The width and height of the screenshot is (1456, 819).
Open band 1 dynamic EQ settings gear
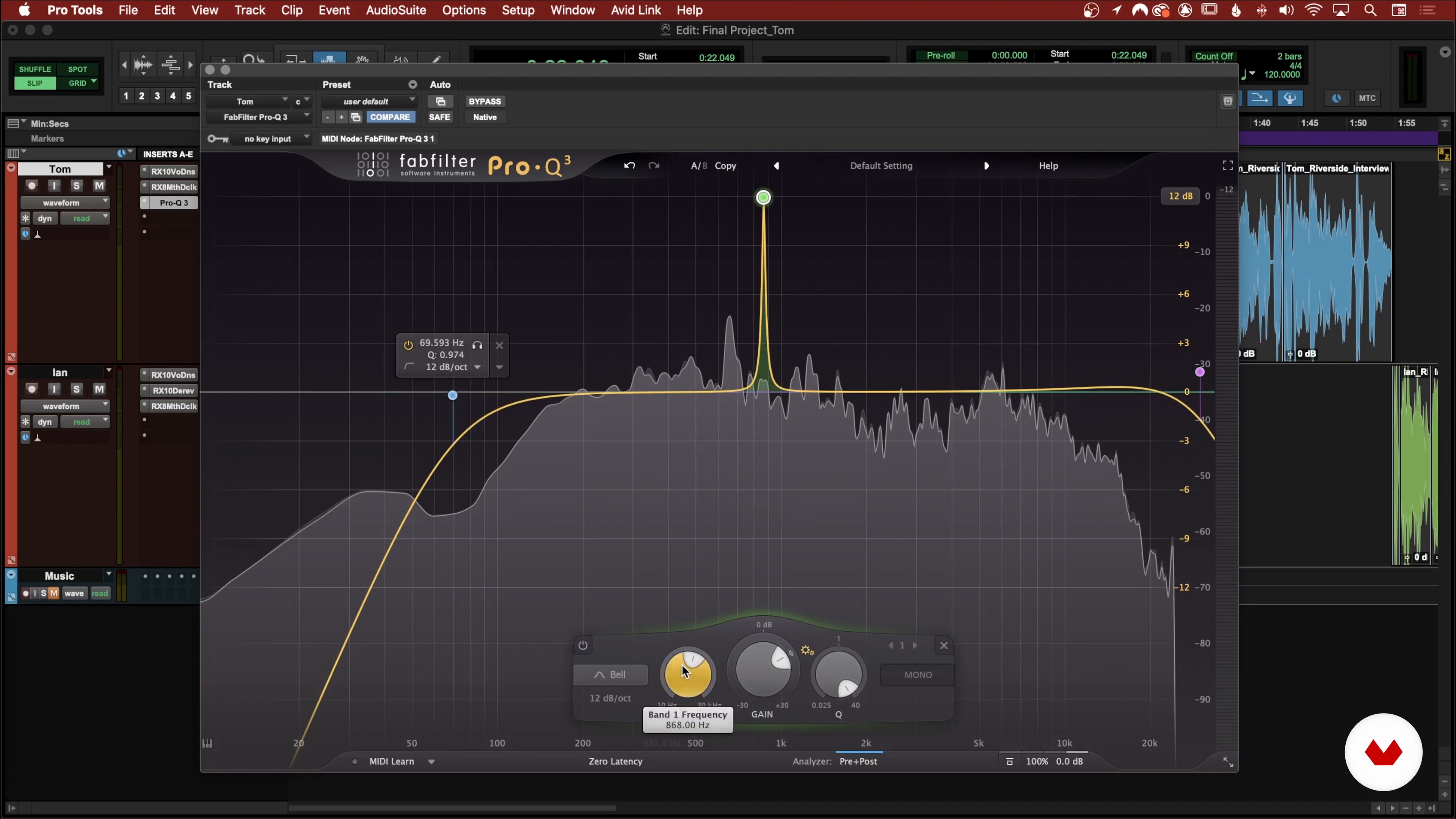point(807,651)
